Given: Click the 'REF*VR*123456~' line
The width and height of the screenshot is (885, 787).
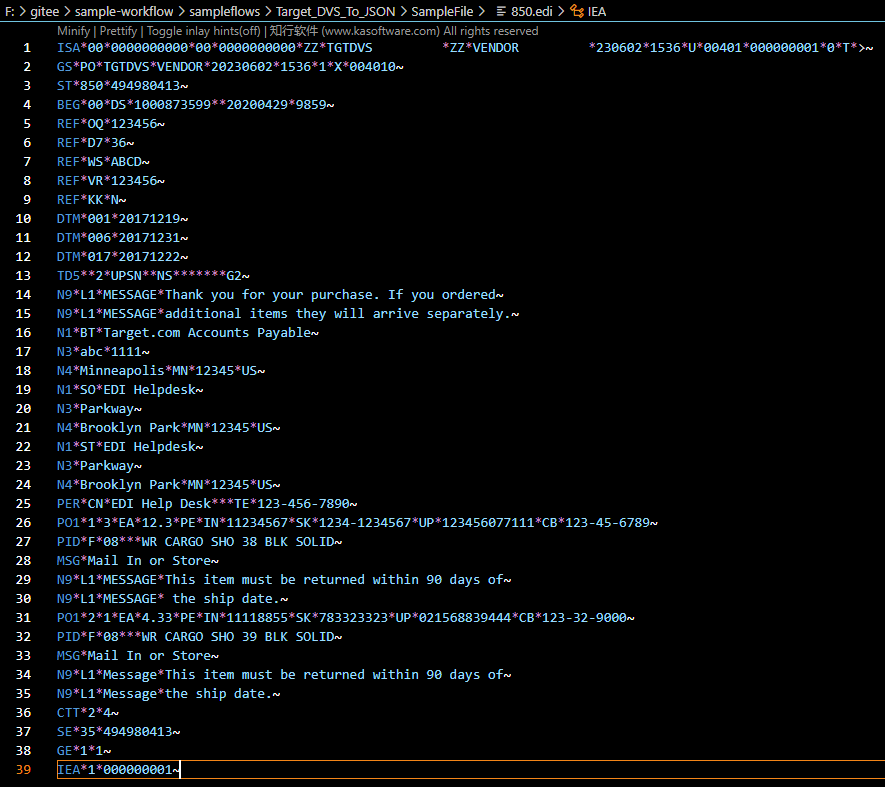Looking at the screenshot, I should (111, 181).
